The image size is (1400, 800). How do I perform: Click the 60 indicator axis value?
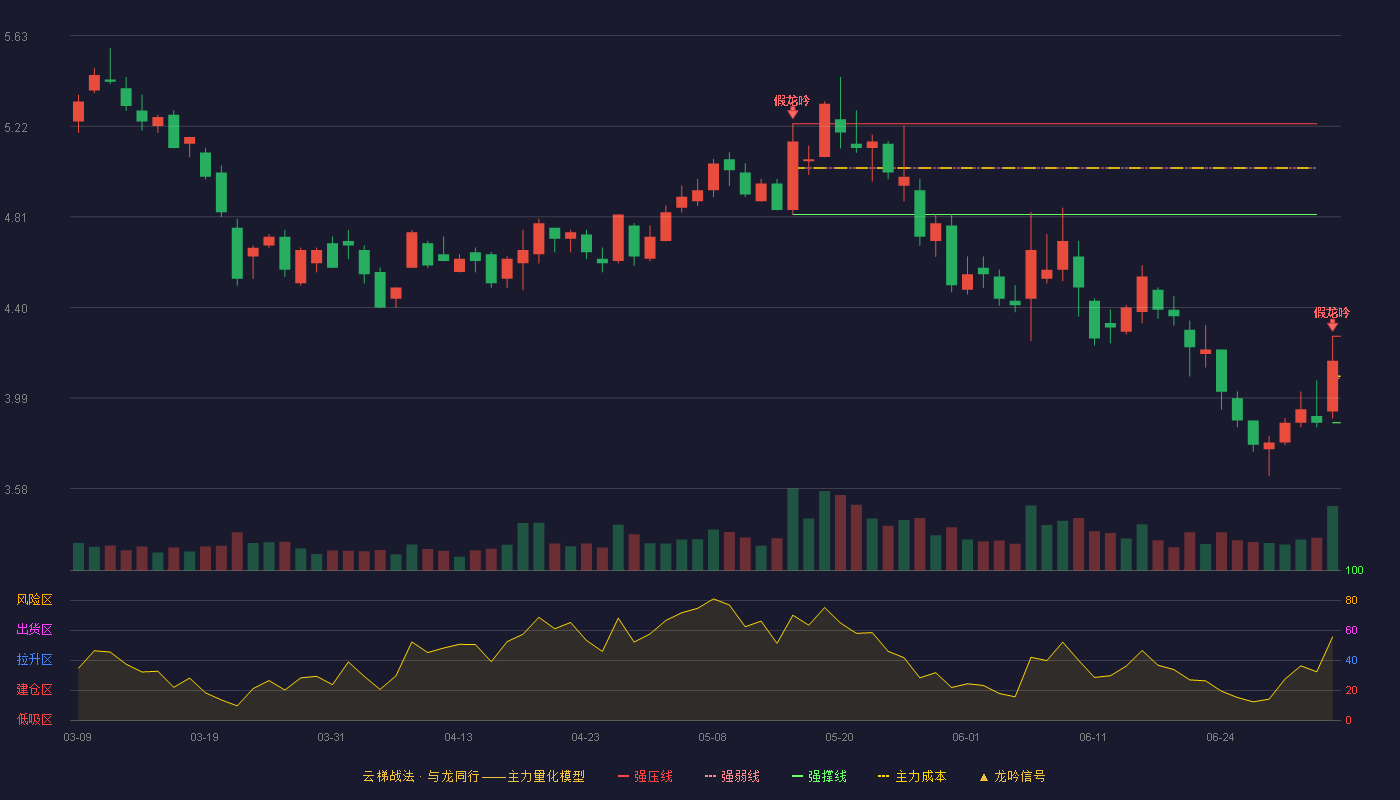[x=1351, y=630]
